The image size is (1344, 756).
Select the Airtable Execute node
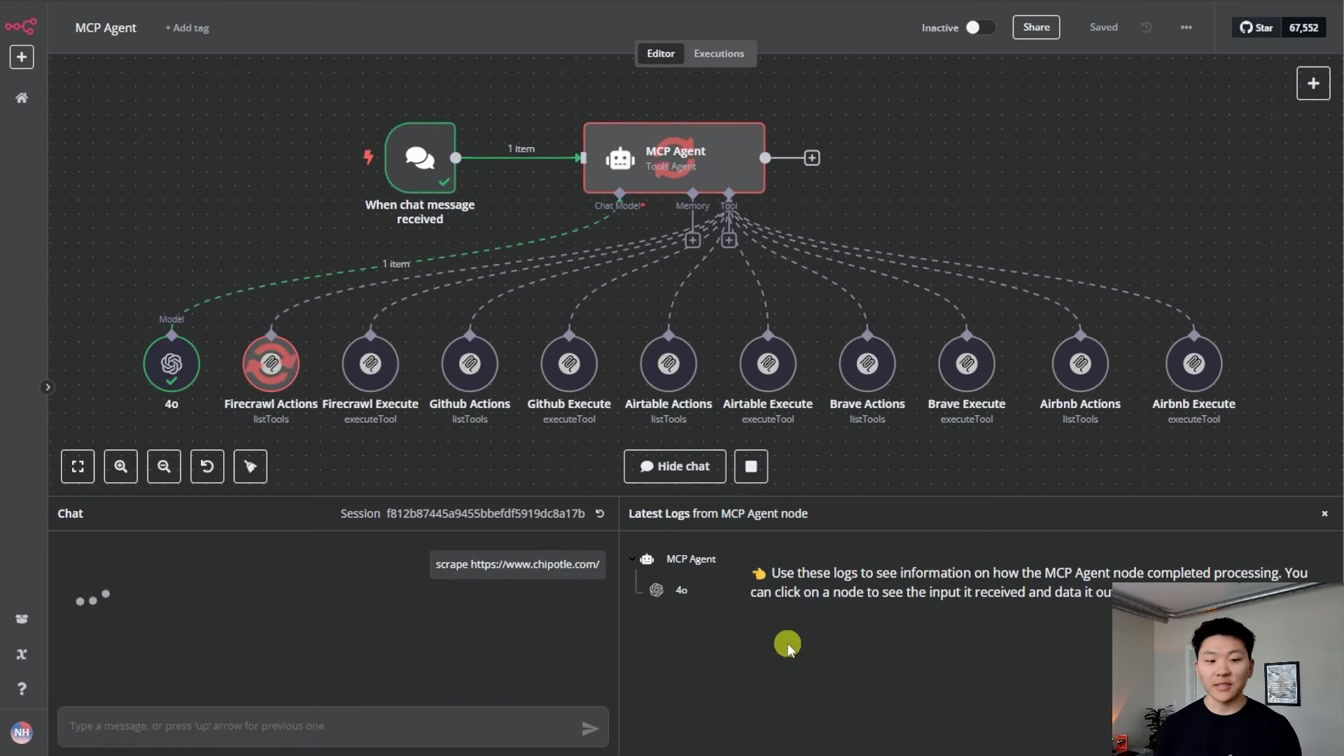coord(768,364)
